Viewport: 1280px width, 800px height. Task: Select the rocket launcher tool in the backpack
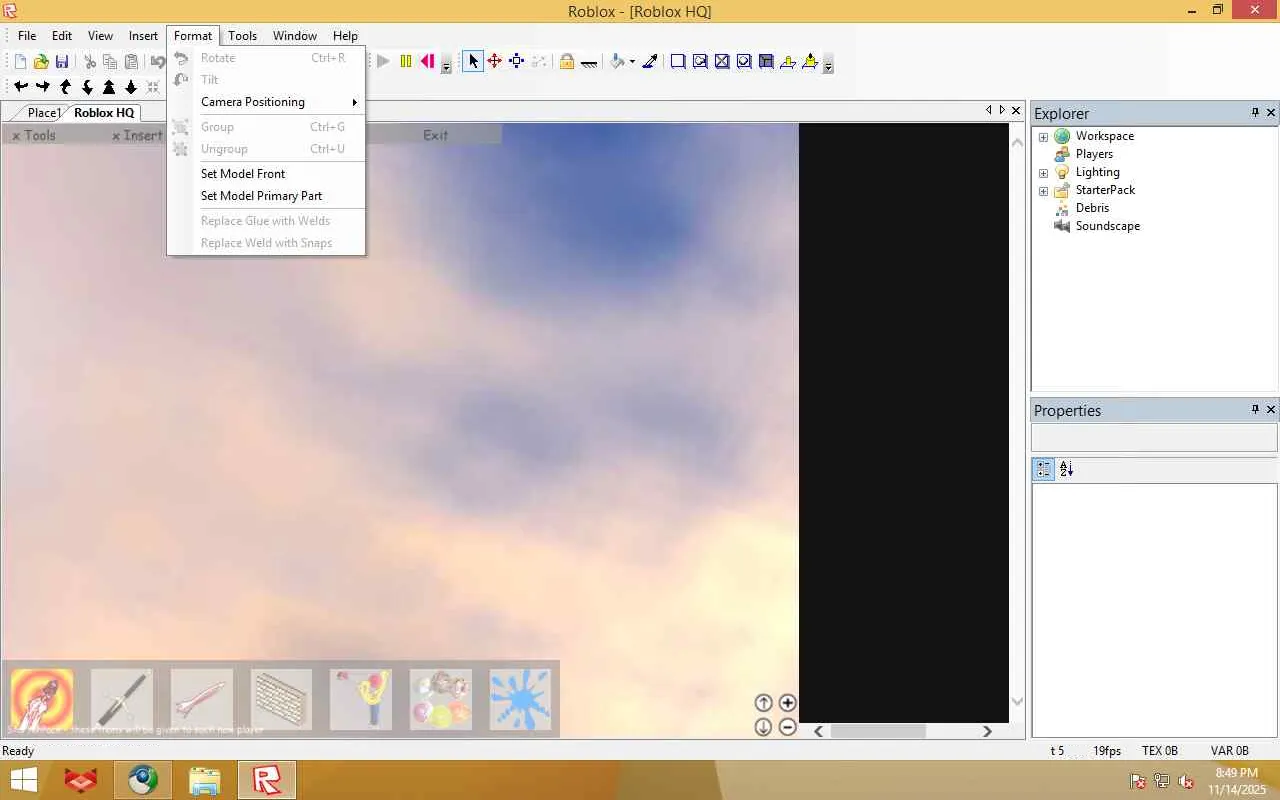point(41,699)
